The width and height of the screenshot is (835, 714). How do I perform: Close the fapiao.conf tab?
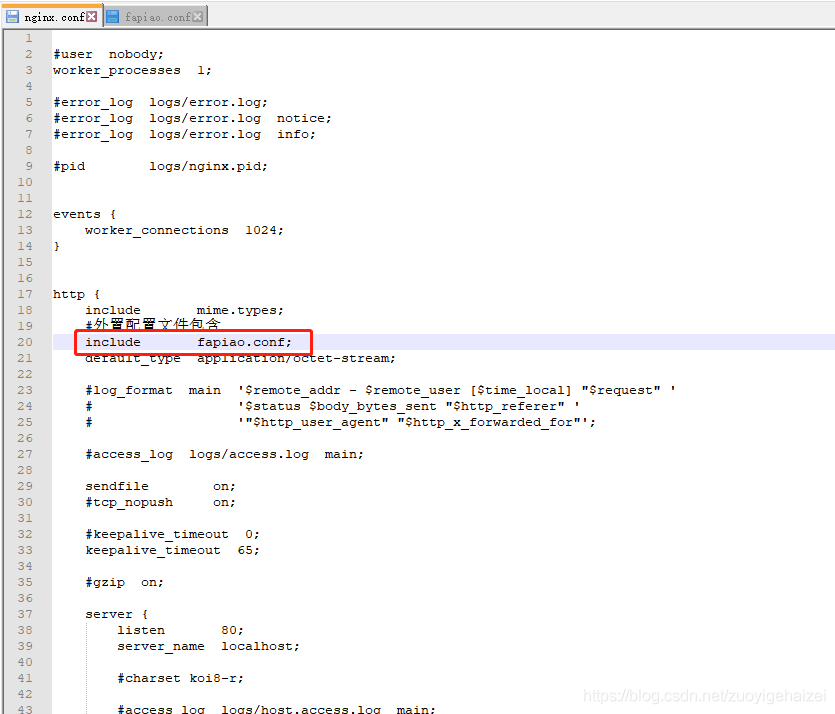point(198,17)
